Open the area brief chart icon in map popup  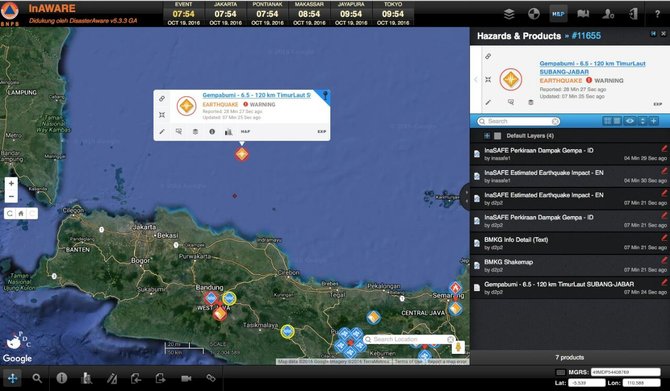click(229, 132)
